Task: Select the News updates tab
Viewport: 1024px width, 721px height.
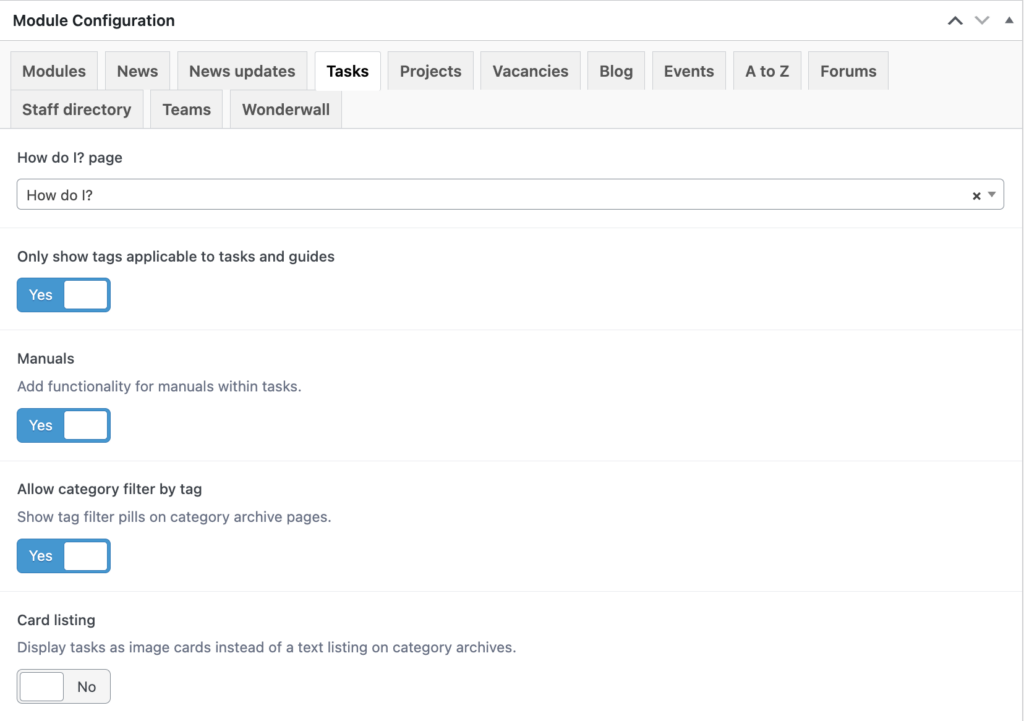Action: click(242, 71)
